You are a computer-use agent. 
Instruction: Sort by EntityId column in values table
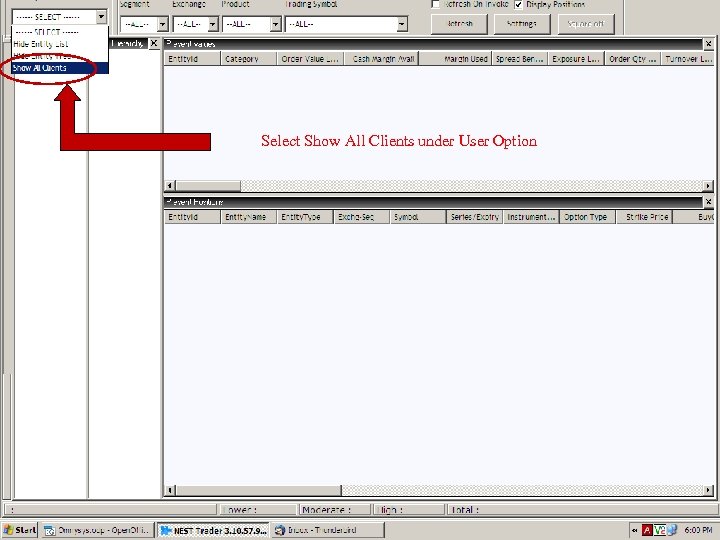192,59
